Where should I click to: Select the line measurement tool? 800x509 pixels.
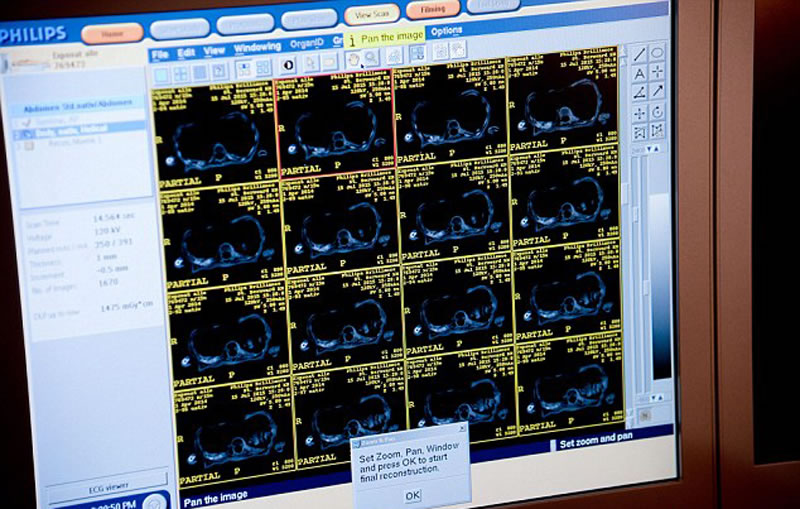point(639,53)
